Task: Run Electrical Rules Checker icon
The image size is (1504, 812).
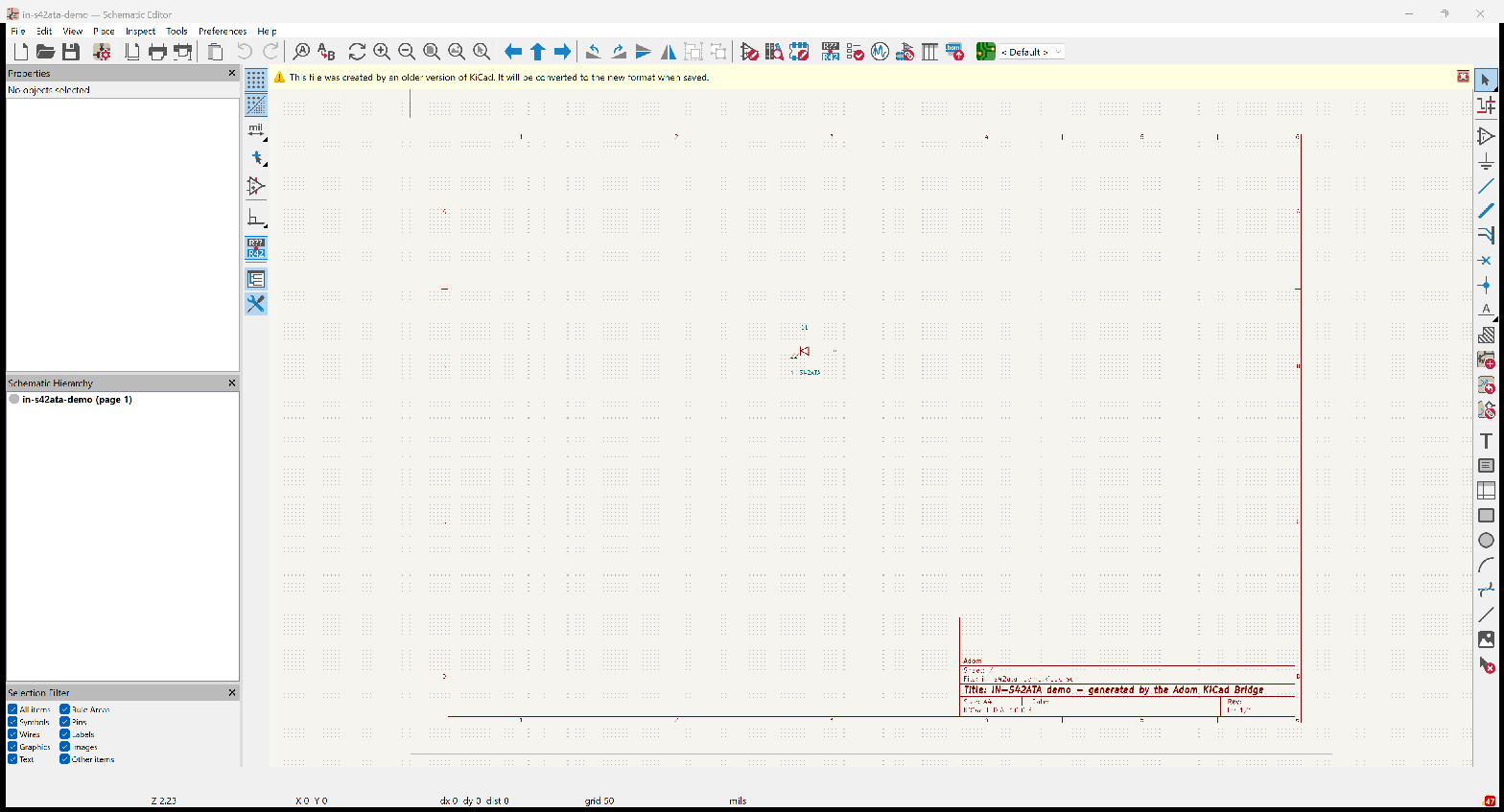Action: point(856,52)
